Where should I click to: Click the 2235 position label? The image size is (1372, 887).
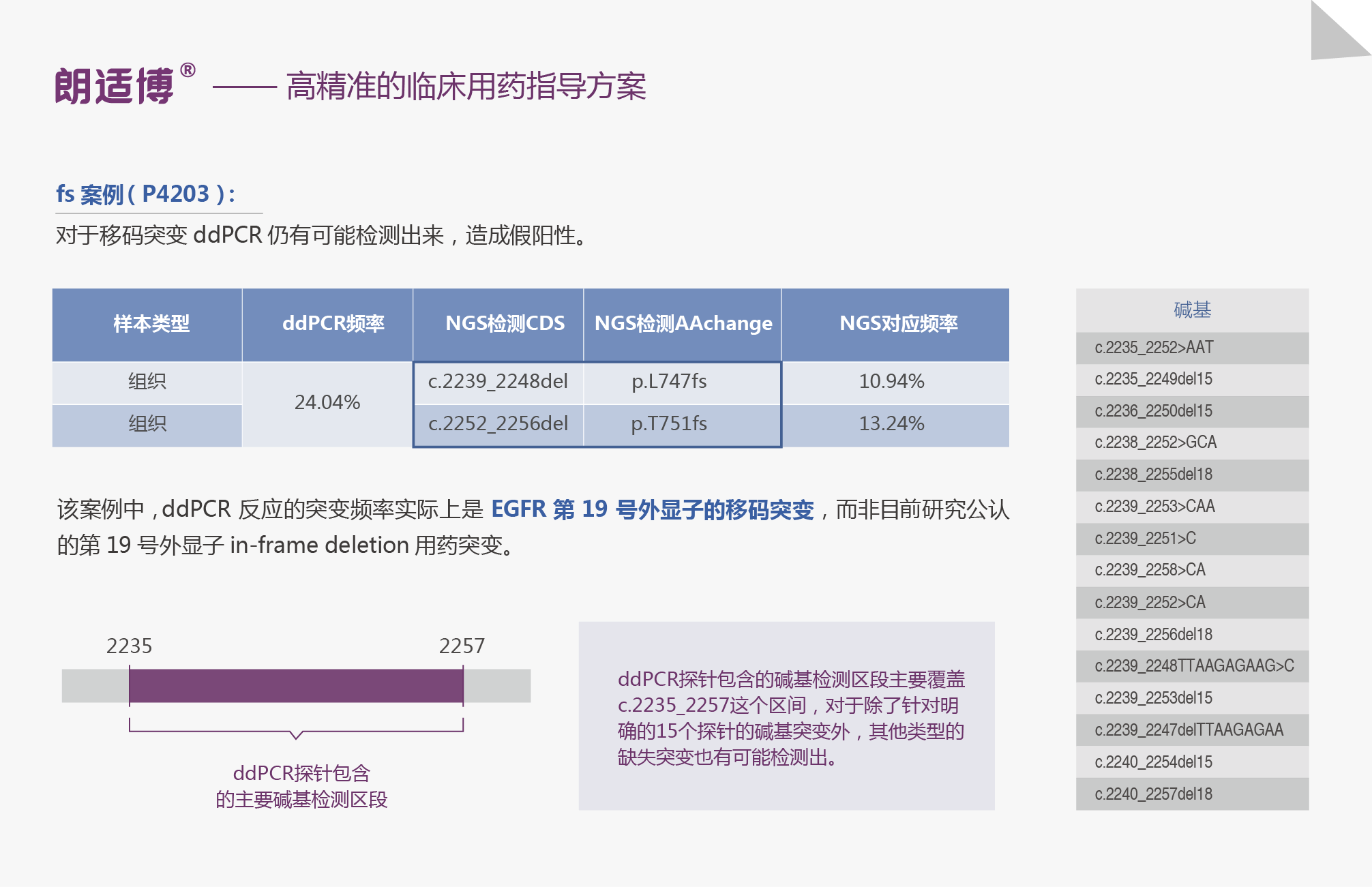[129, 646]
